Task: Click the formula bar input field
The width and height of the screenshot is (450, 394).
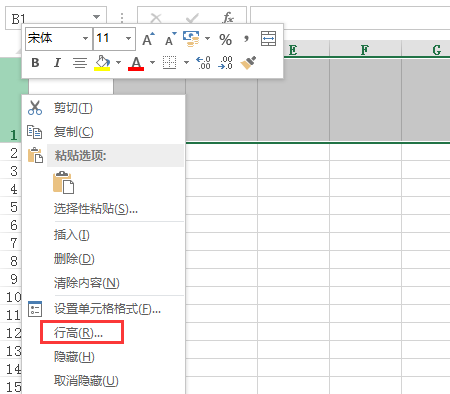Action: 350,18
